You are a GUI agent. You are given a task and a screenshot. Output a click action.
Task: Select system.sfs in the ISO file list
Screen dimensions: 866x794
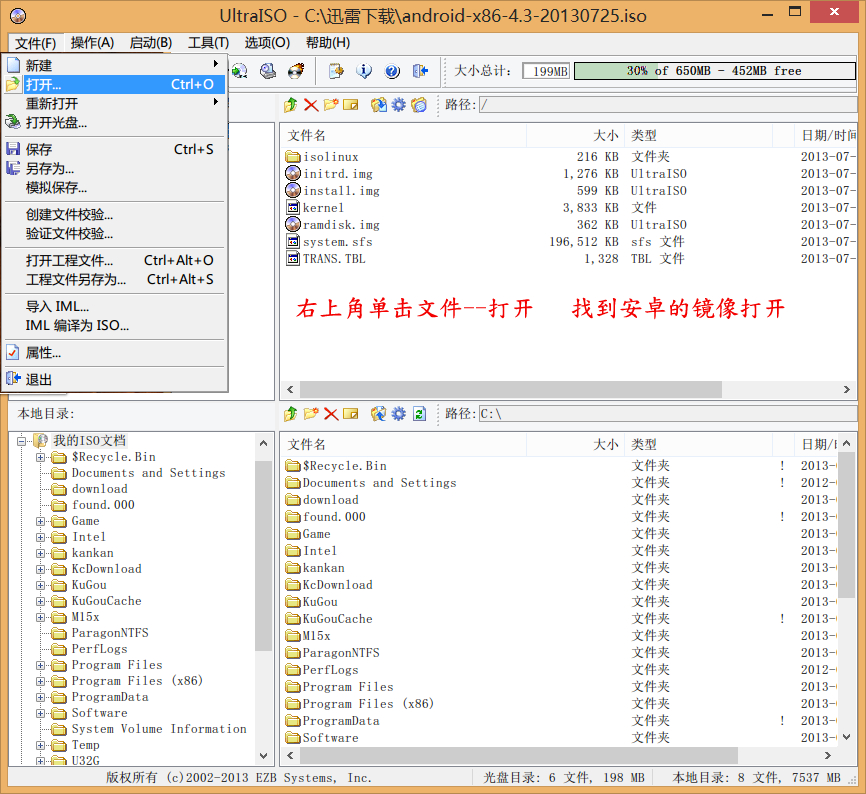[x=337, y=242]
